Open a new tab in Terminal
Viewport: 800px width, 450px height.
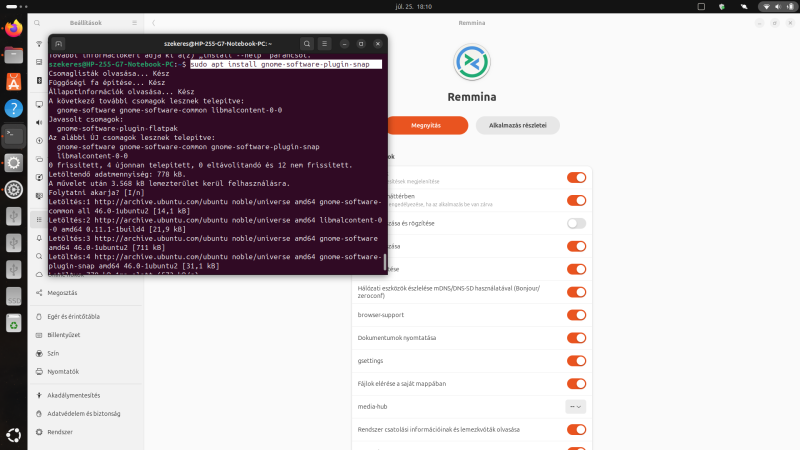coord(59,44)
